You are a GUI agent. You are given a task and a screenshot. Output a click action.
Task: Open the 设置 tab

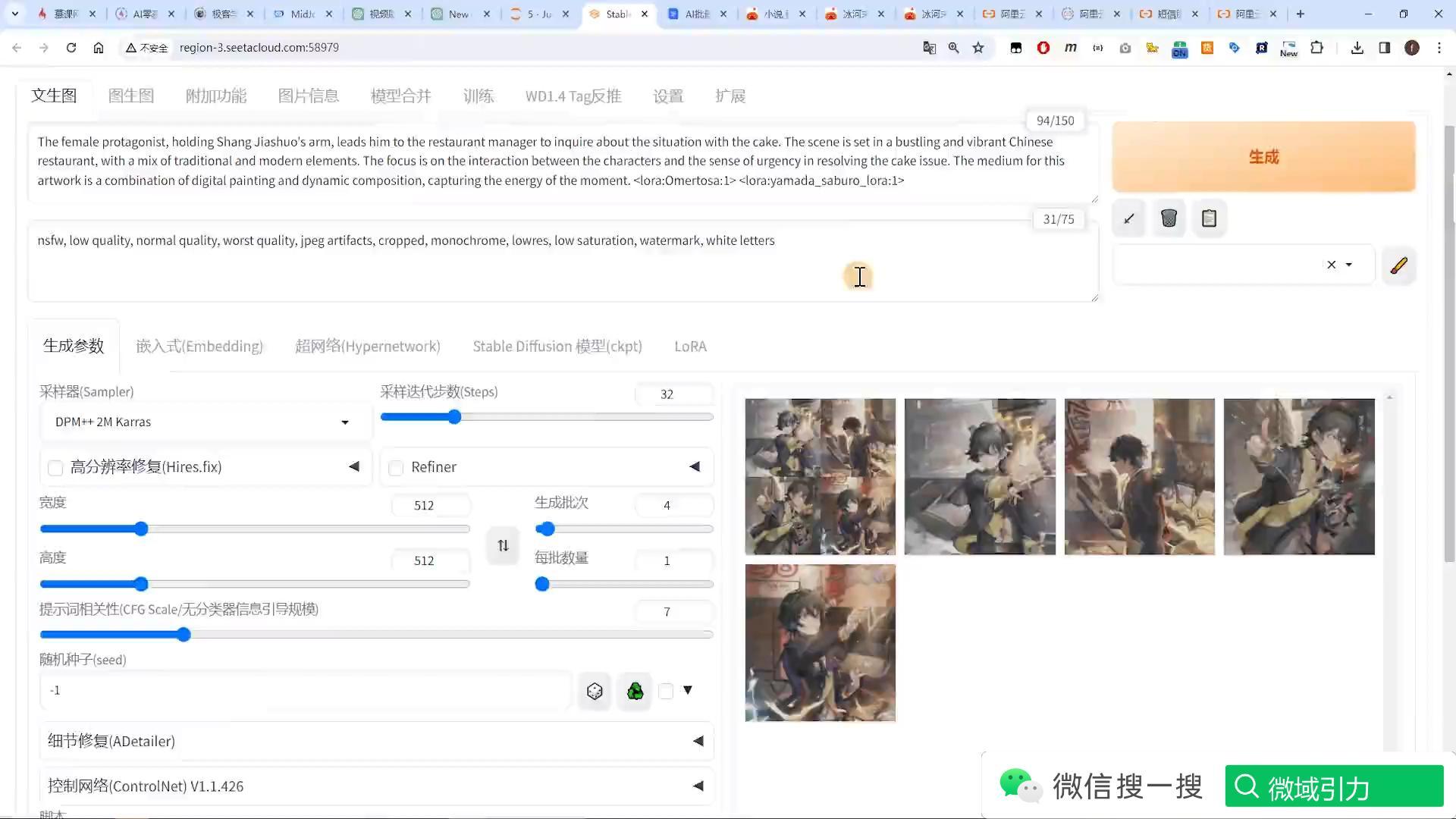point(668,96)
